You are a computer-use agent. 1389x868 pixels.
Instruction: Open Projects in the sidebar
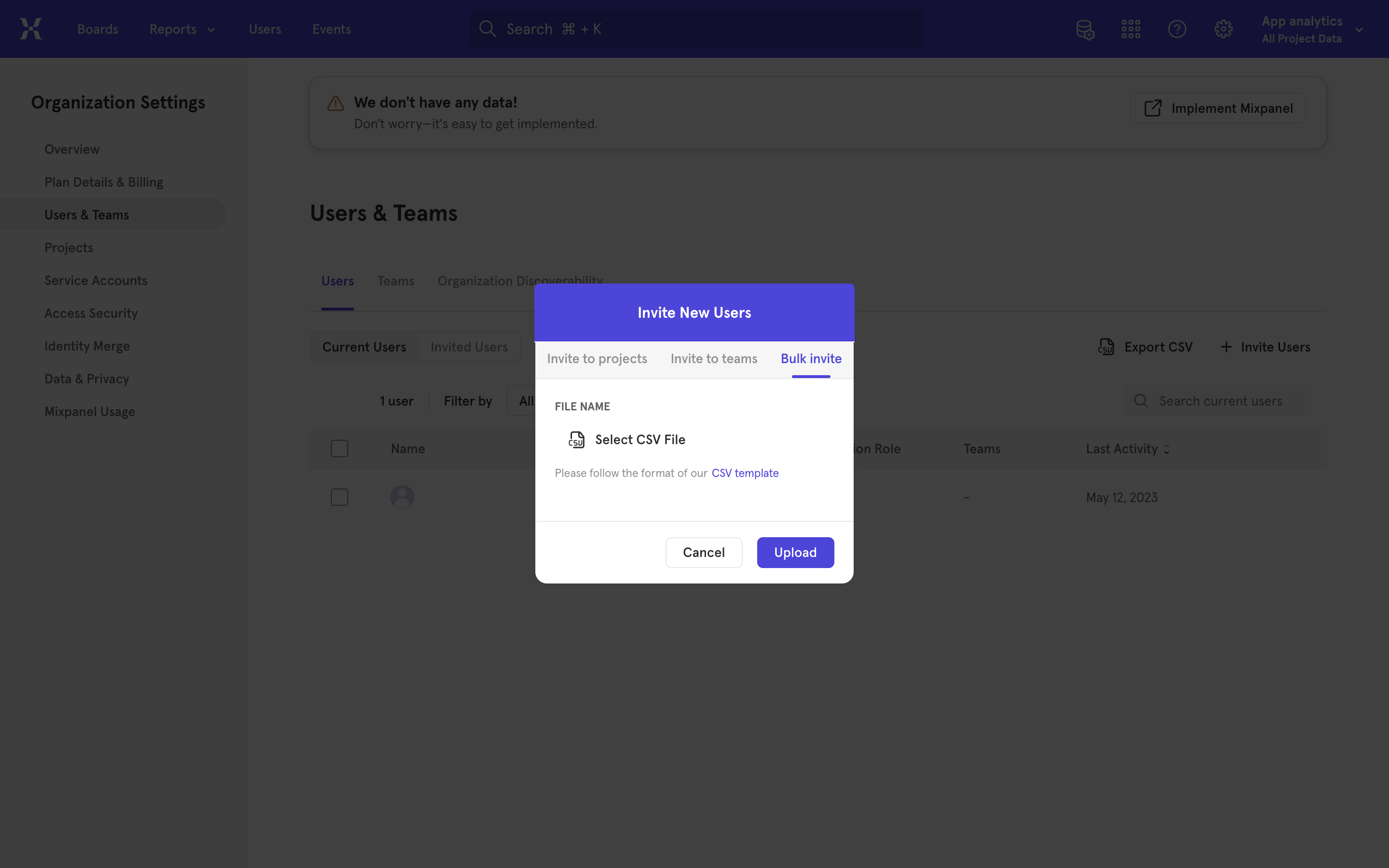coord(69,247)
